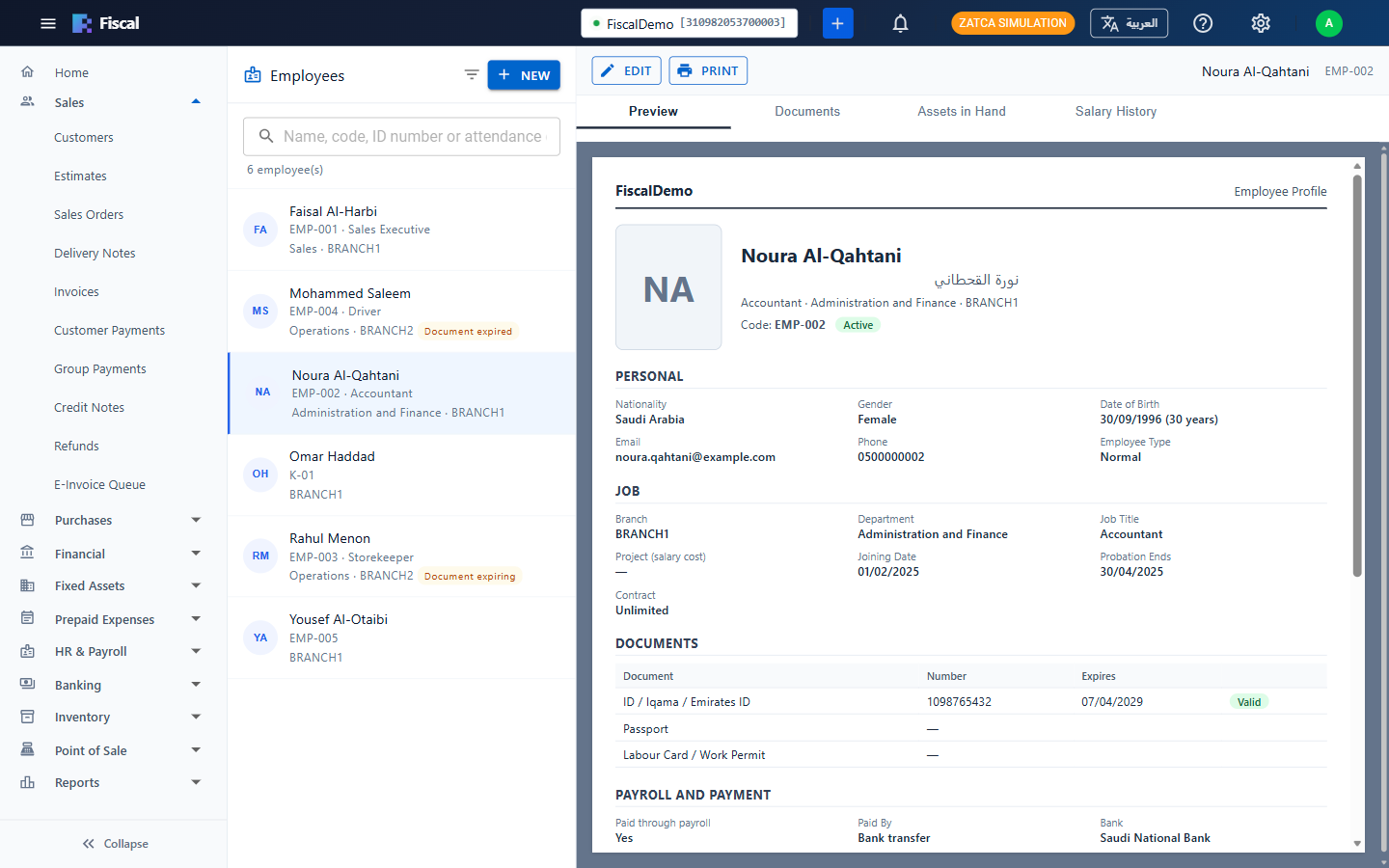Click the Home sidebar icon
Viewport: 1389px width, 868px height.
[x=28, y=72]
